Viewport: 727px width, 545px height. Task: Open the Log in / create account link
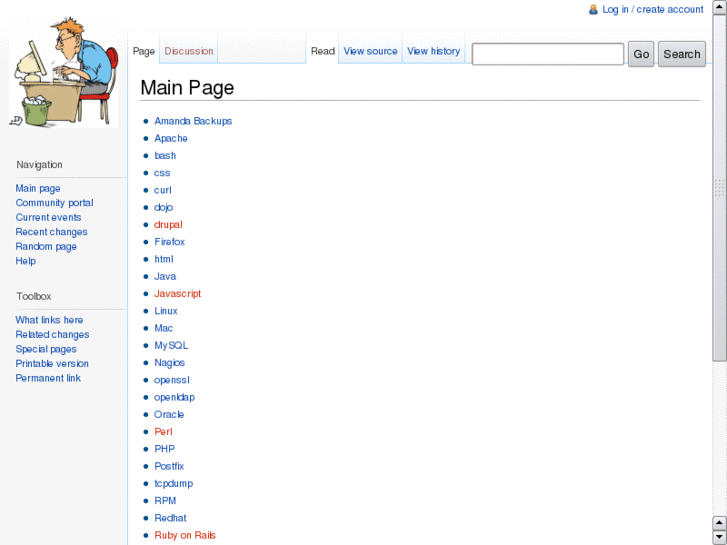point(653,9)
